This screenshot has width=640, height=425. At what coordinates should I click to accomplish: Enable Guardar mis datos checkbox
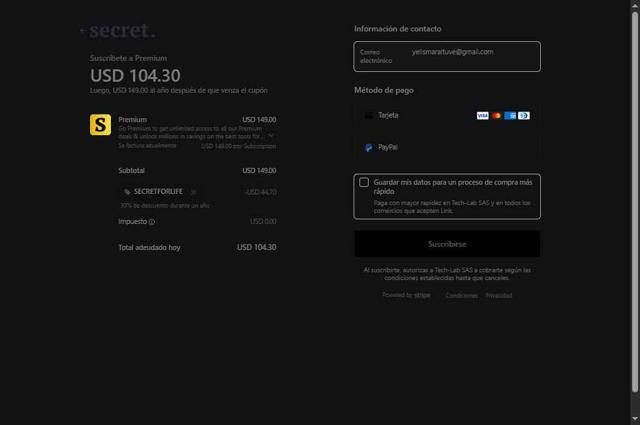364,182
